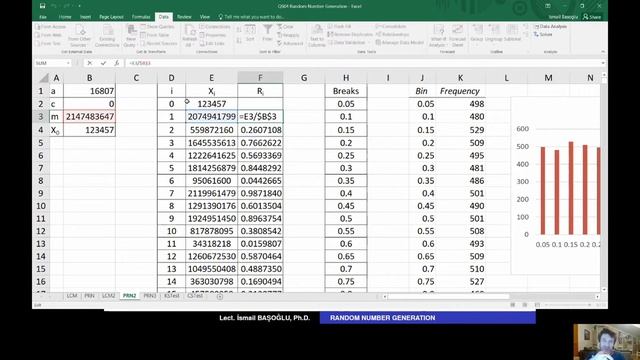Image resolution: width=640 pixels, height=360 pixels.
Task: Switch to the PRN3 sheet tab
Action: click(x=150, y=296)
